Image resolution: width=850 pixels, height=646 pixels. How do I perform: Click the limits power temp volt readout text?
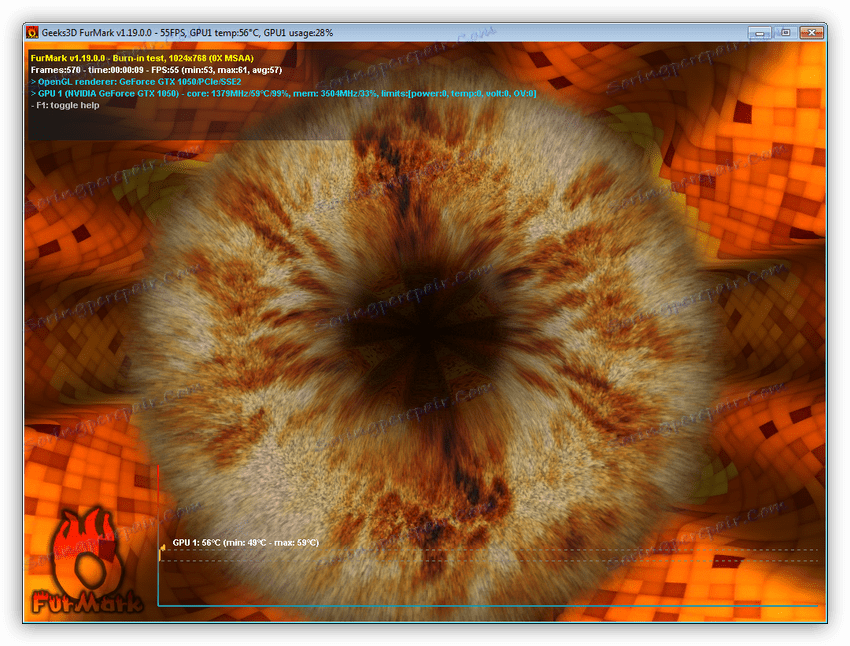click(459, 94)
